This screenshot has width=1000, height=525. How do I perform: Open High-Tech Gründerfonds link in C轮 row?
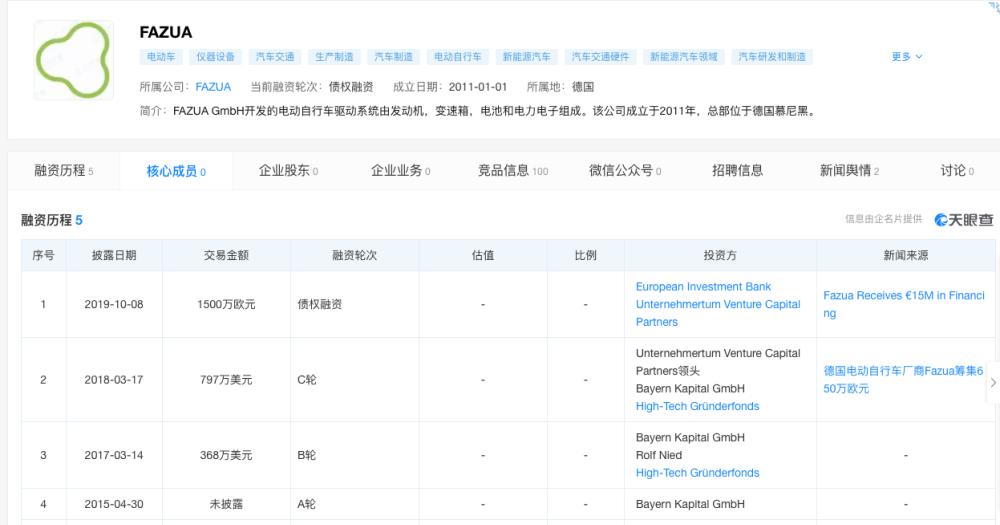pos(697,406)
